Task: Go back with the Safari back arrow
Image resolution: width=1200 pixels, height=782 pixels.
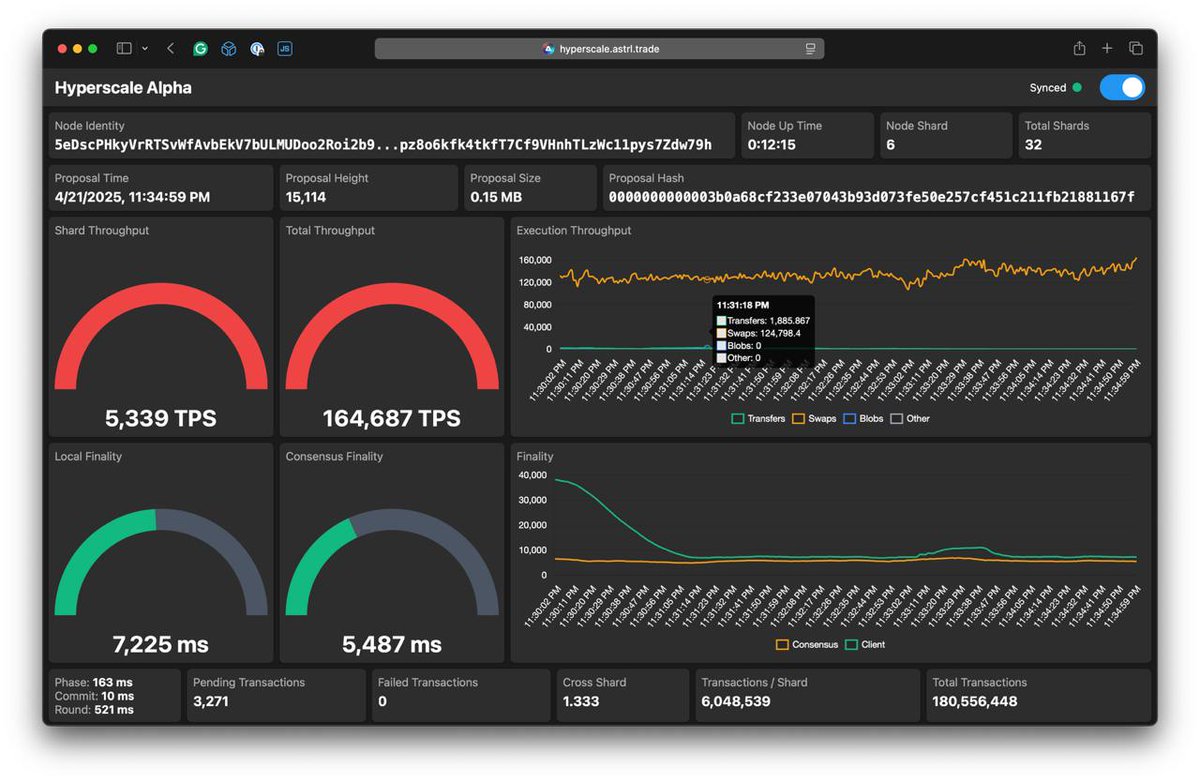Action: (x=171, y=48)
